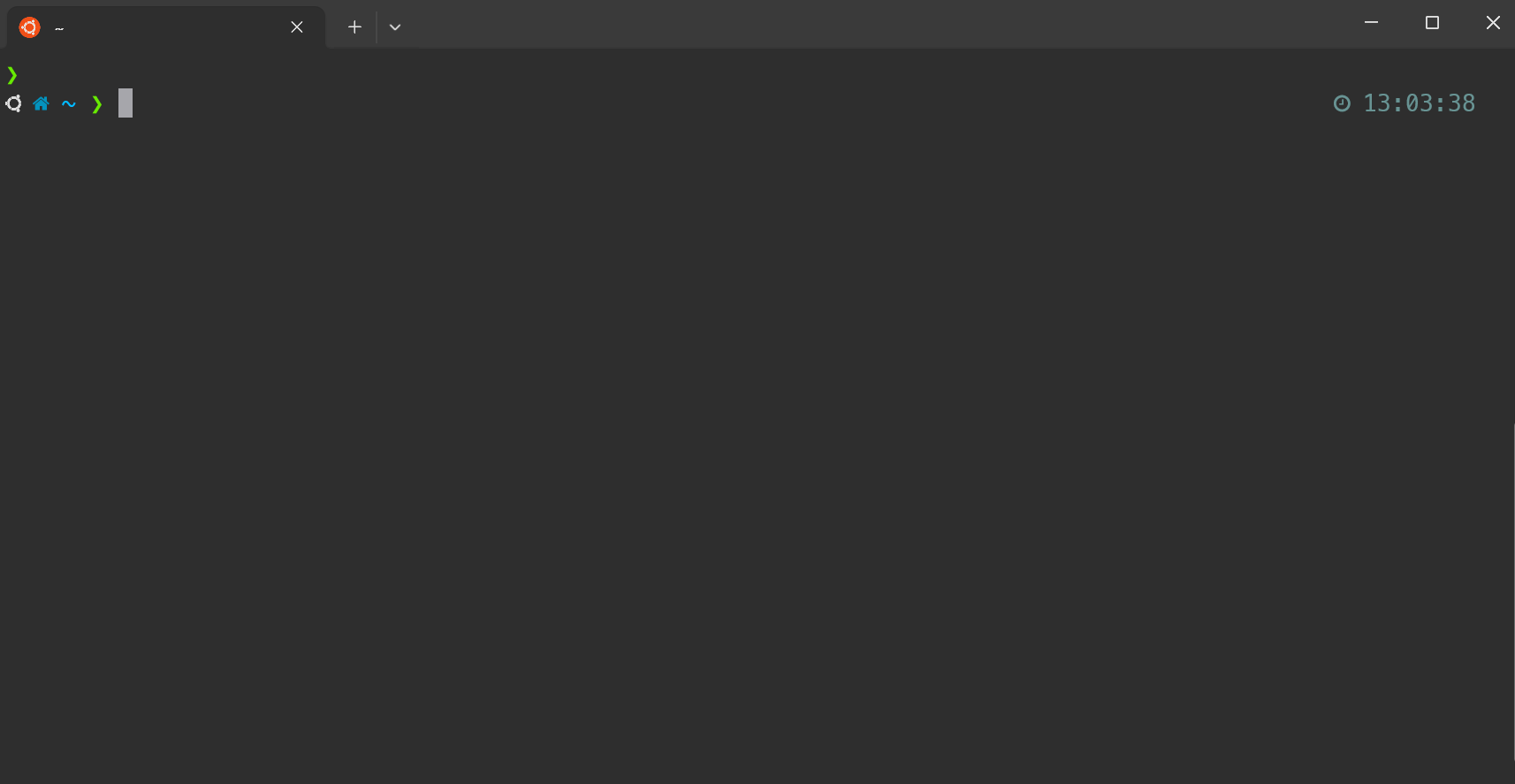Click the blue home icon in the prompt

click(41, 103)
